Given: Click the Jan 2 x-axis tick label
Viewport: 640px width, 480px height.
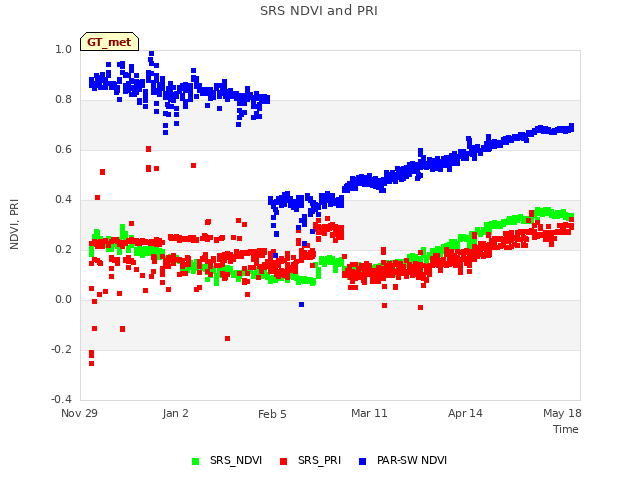Looking at the screenshot, I should tap(176, 413).
